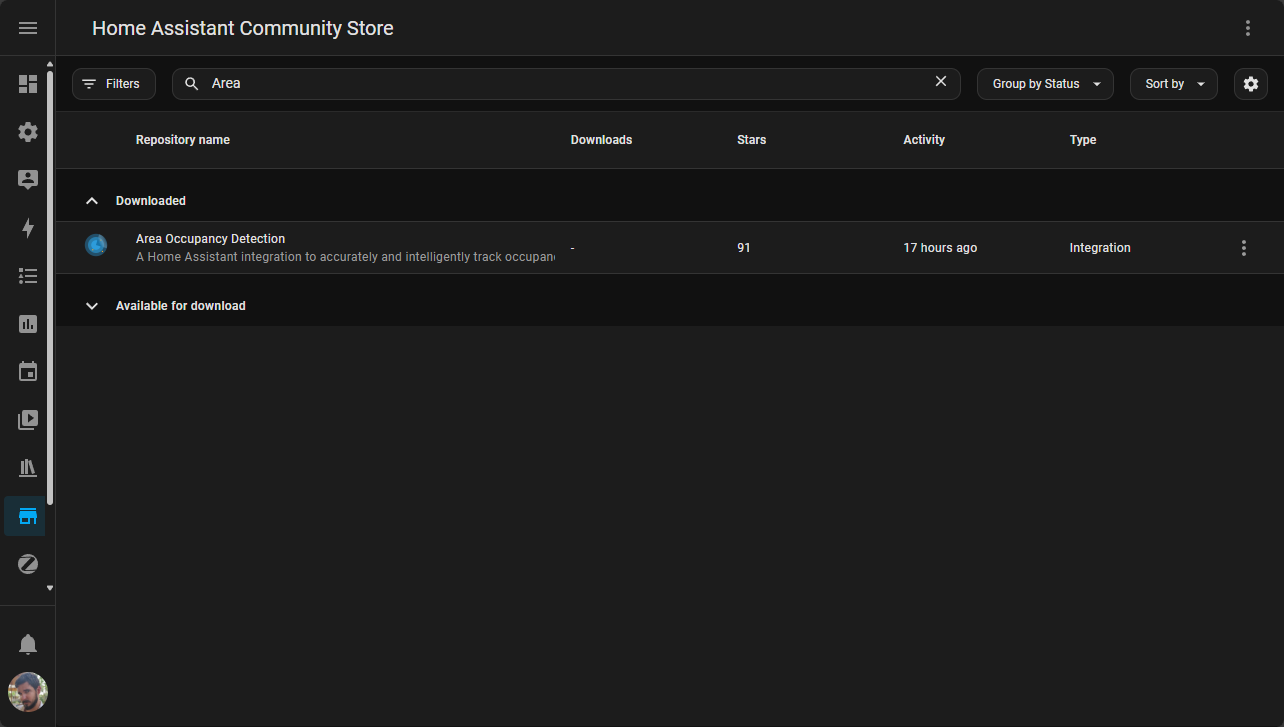This screenshot has width=1284, height=727.
Task: Open top-right three-dot overflow menu
Action: [x=1247, y=28]
